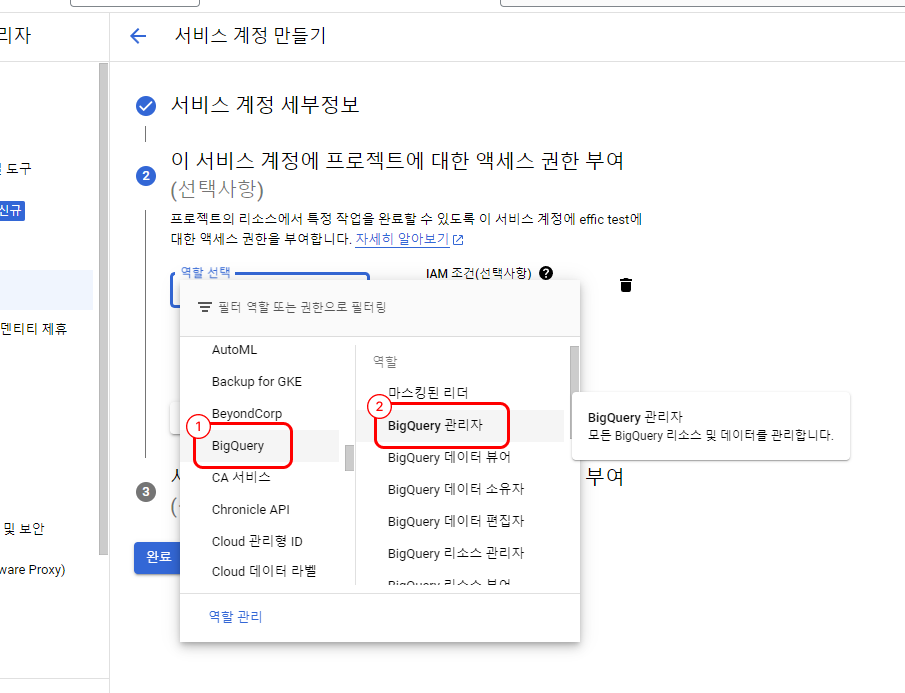Click the back arrow icon
This screenshot has height=693, width=905.
(x=138, y=36)
